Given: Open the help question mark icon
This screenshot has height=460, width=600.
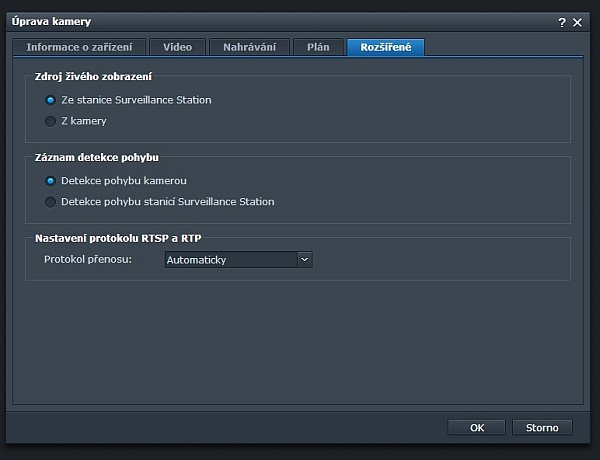Looking at the screenshot, I should point(561,23).
